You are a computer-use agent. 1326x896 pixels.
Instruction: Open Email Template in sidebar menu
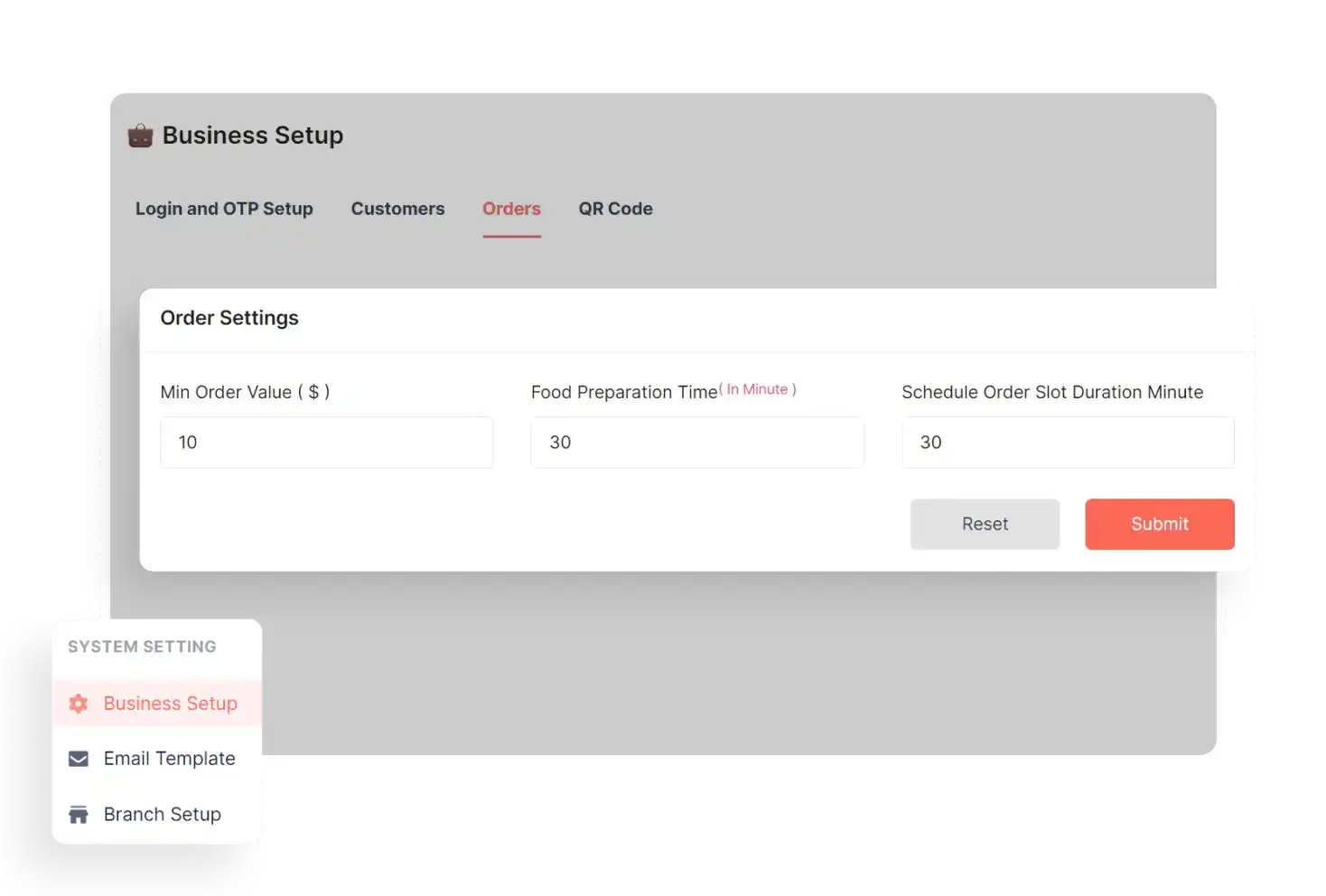pyautogui.click(x=157, y=759)
